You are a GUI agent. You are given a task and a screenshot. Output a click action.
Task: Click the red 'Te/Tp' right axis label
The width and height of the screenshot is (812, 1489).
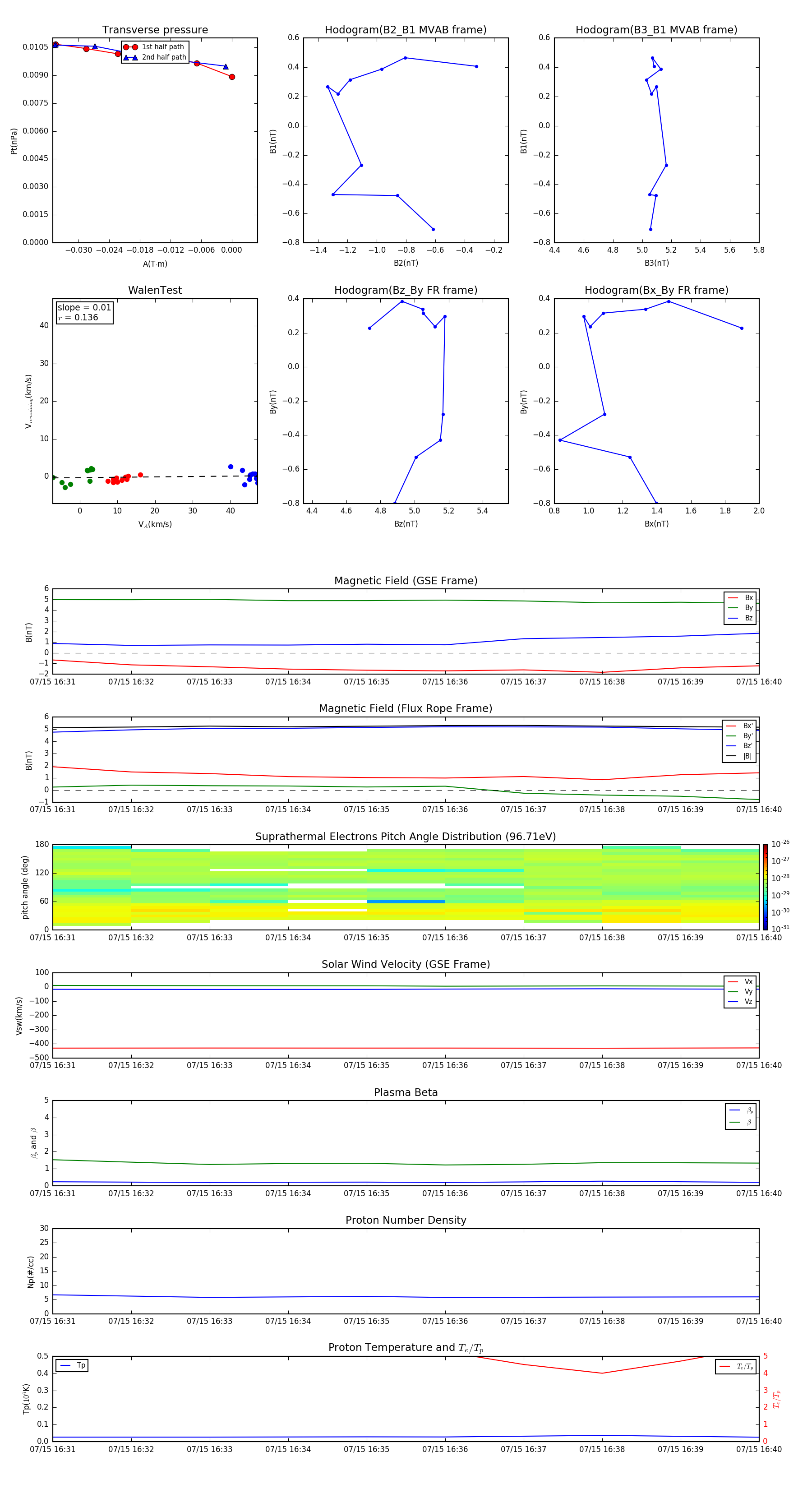[x=777, y=1399]
